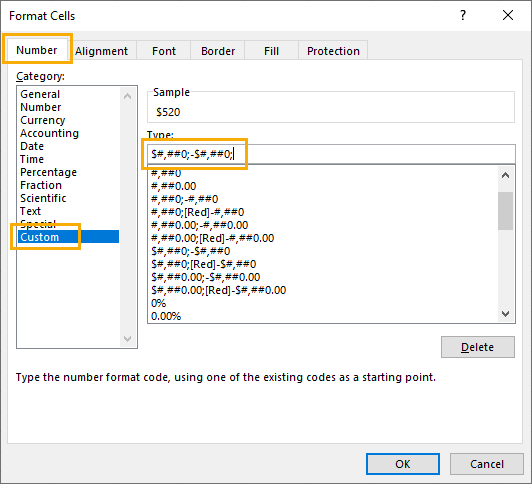Click category list scroll up arrow
The height and width of the screenshot is (484, 532).
(128, 96)
